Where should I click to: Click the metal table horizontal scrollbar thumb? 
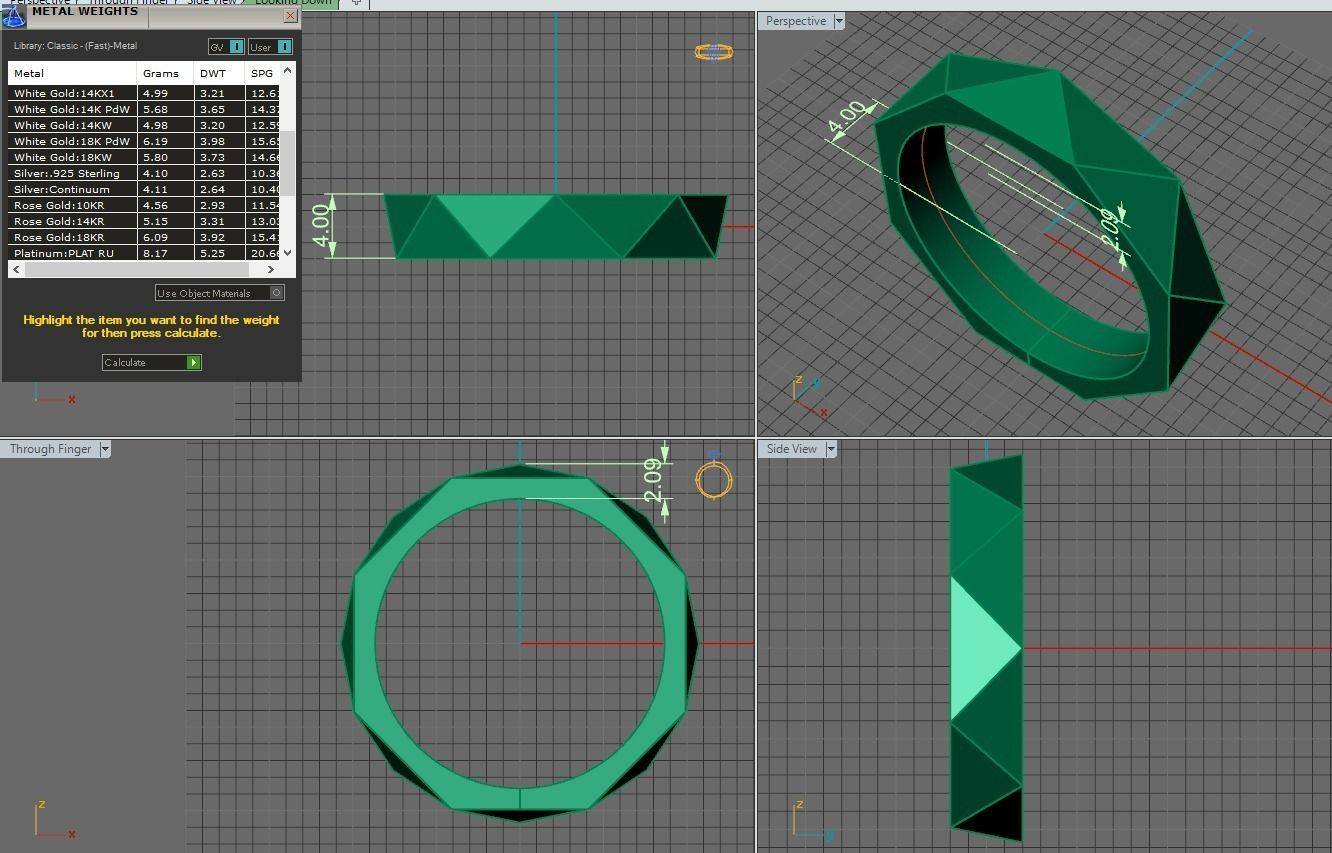(x=136, y=269)
